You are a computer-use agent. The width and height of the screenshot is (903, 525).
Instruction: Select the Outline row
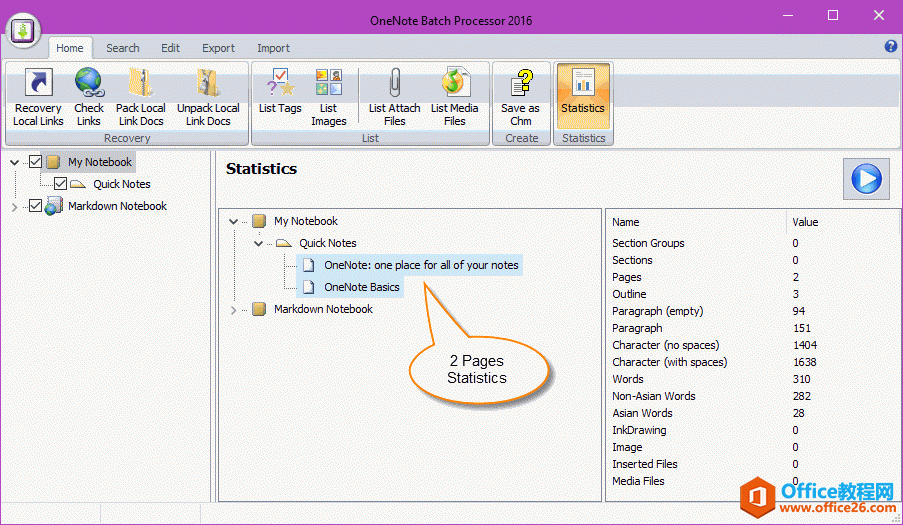coord(752,294)
